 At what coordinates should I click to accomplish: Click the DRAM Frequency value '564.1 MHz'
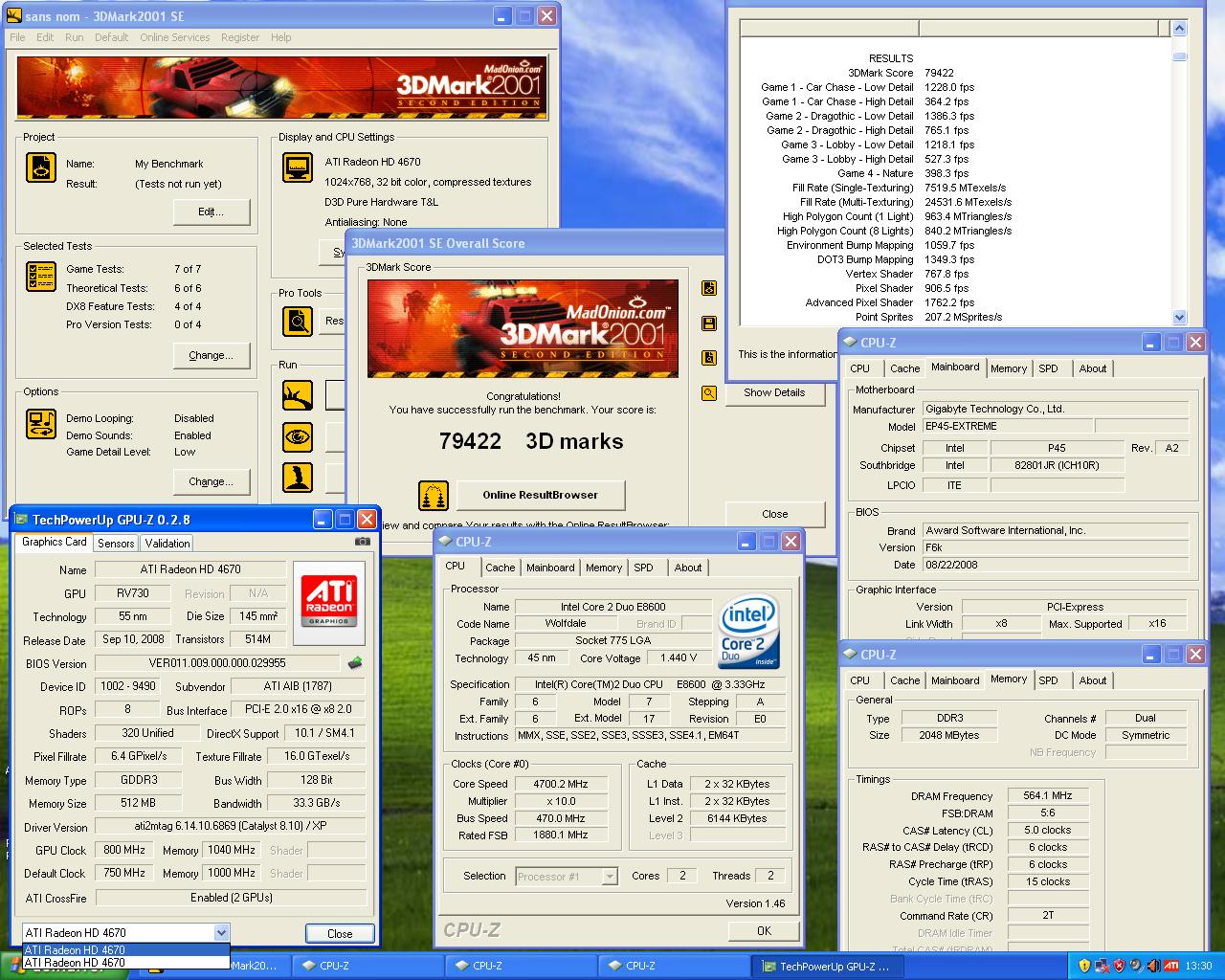tap(1048, 795)
